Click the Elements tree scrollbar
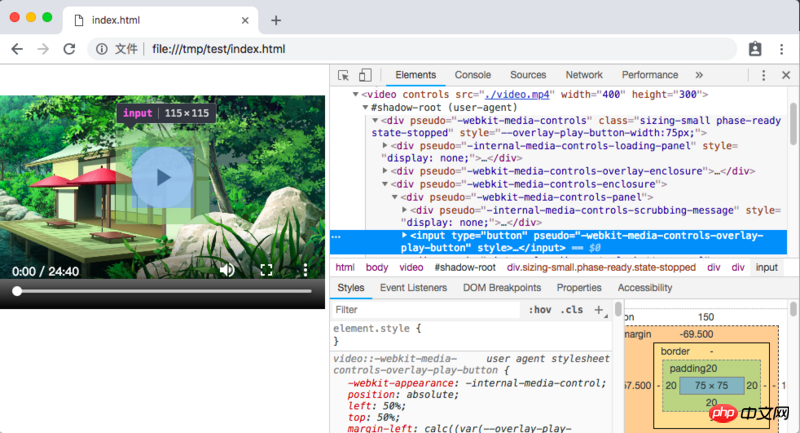Screen dimensions: 800x433 tap(793, 123)
